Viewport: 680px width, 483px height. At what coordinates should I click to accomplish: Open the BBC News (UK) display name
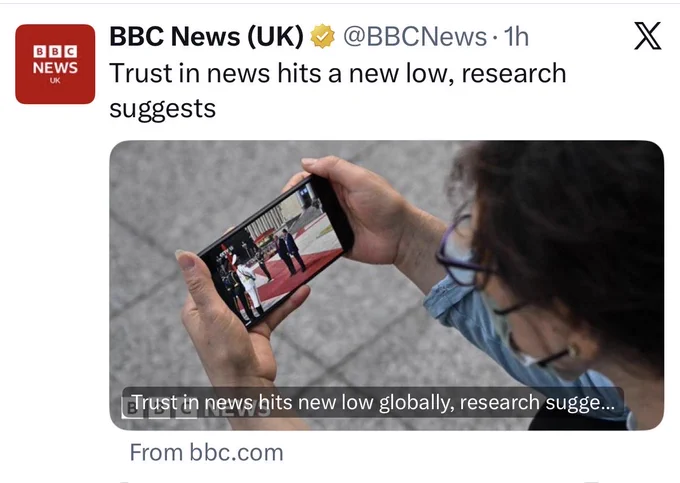(206, 36)
